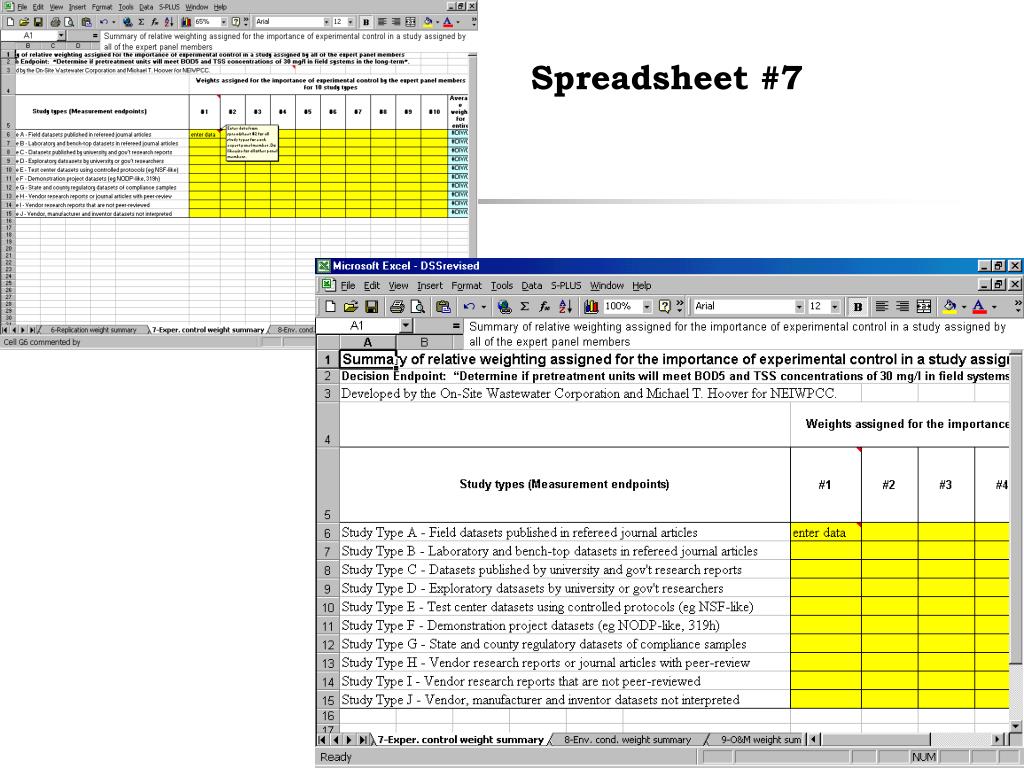Click 'enter data' cell in DSSrevised window

pyautogui.click(x=825, y=532)
